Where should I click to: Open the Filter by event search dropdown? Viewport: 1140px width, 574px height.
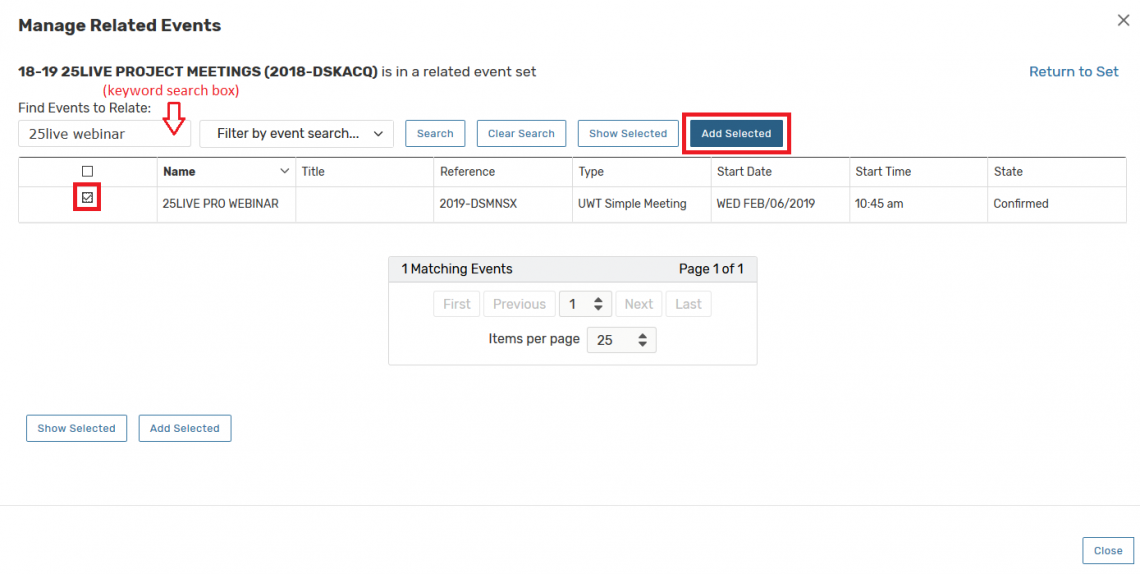click(x=296, y=133)
